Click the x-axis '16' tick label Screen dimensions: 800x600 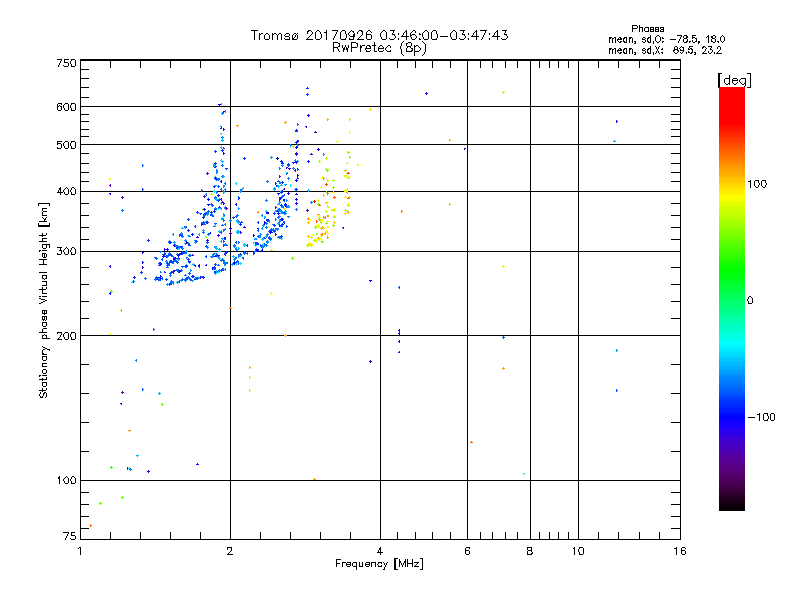tap(680, 551)
